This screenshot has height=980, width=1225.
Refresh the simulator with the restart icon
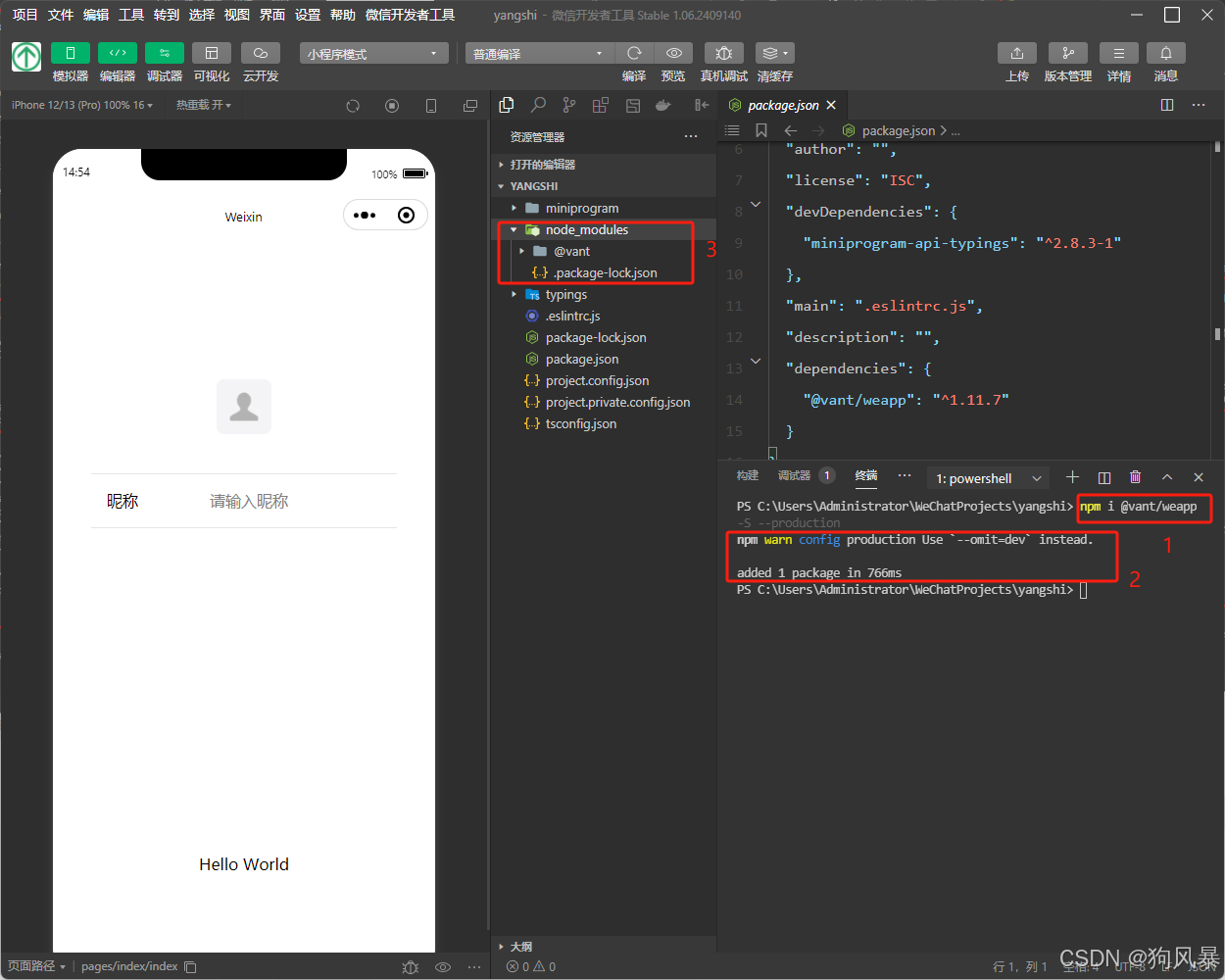coord(352,105)
